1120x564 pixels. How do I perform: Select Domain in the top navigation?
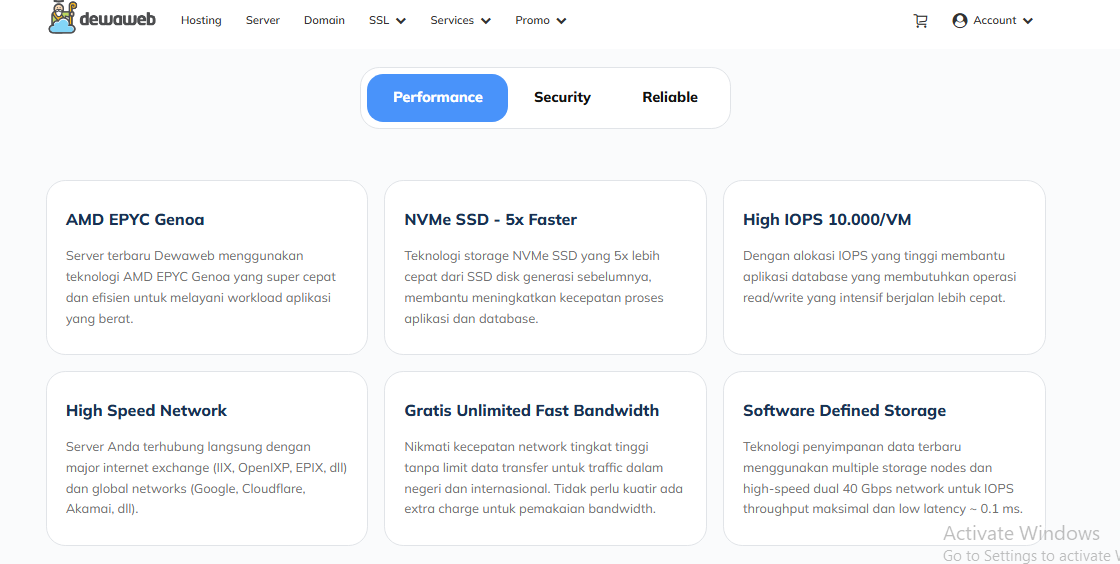click(x=324, y=21)
